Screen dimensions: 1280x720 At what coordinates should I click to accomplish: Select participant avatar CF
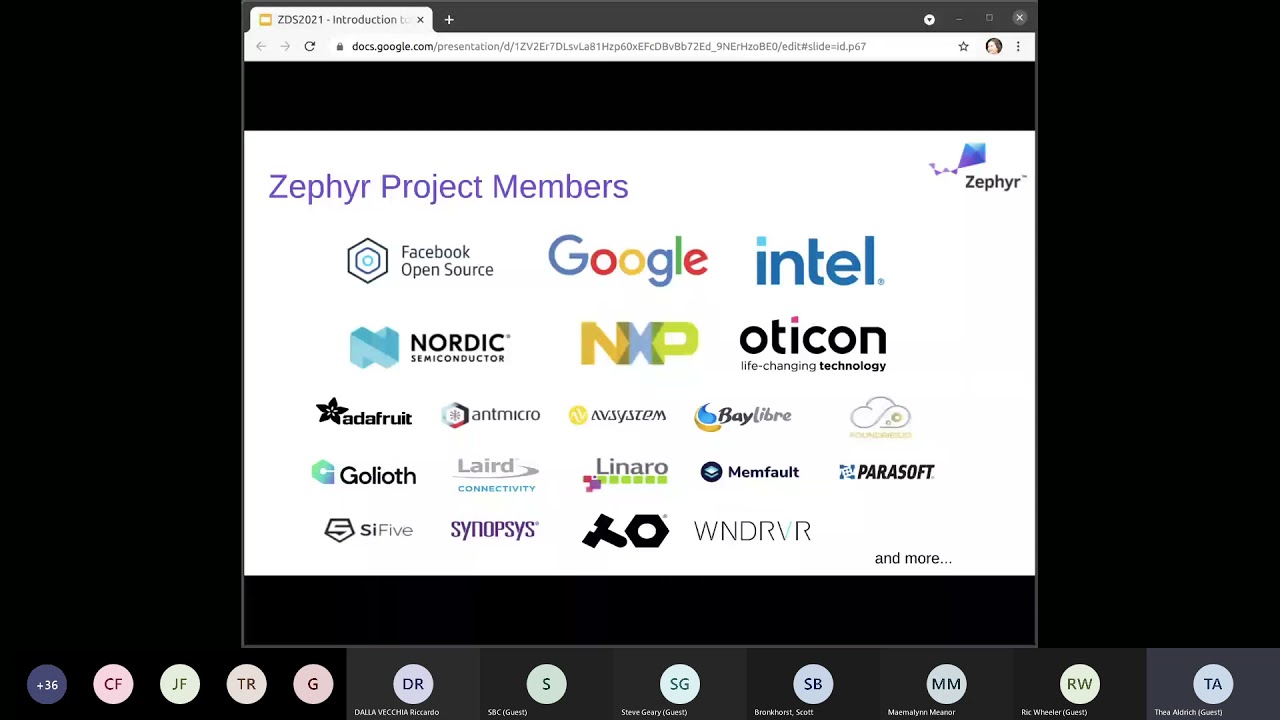click(x=113, y=685)
